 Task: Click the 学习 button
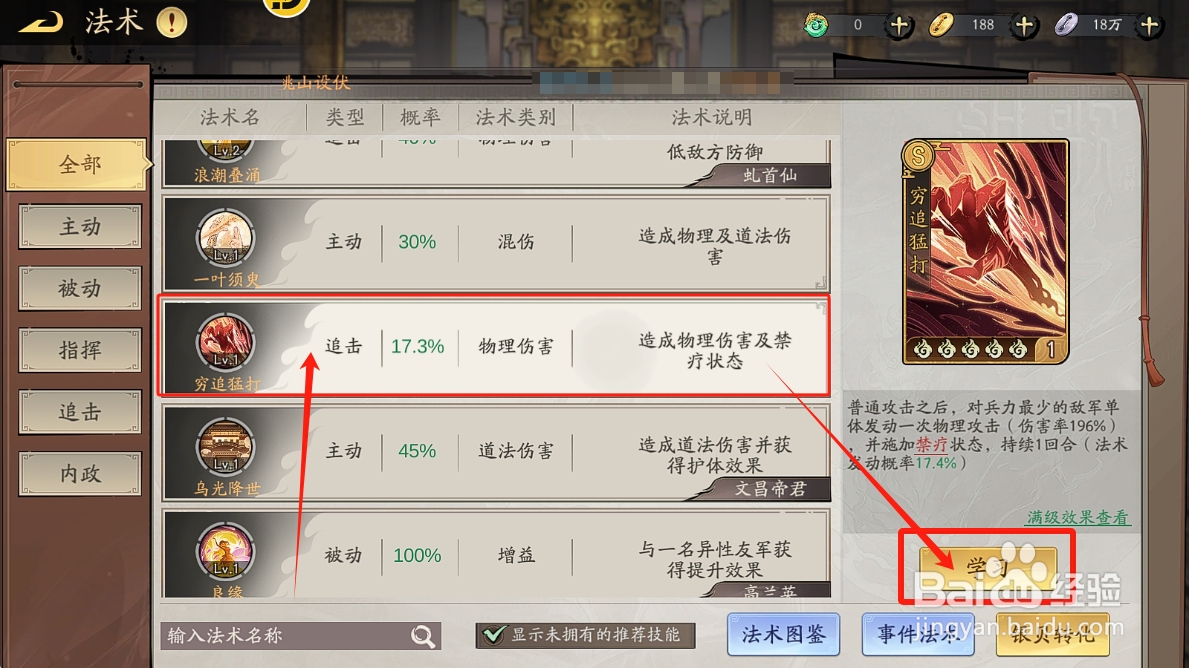pos(987,567)
